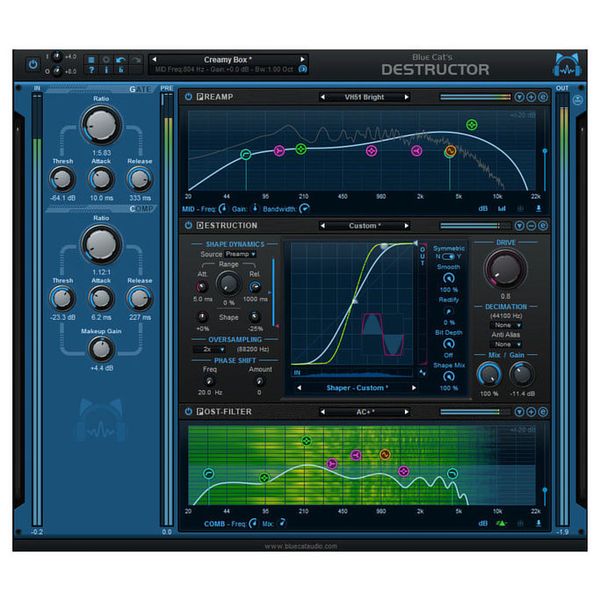Adjust the MID Freq mini knob below Preamp graph
Image resolution: width=600 pixels, height=600 pixels.
pos(222,209)
